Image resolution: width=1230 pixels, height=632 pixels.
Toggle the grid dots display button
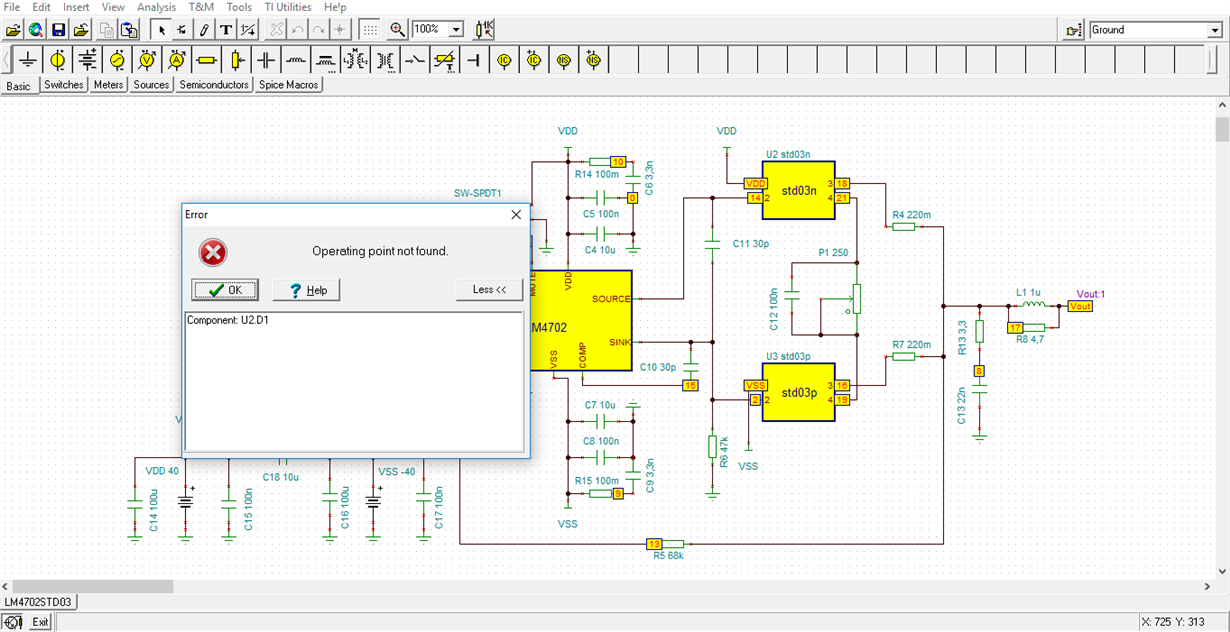pos(369,30)
